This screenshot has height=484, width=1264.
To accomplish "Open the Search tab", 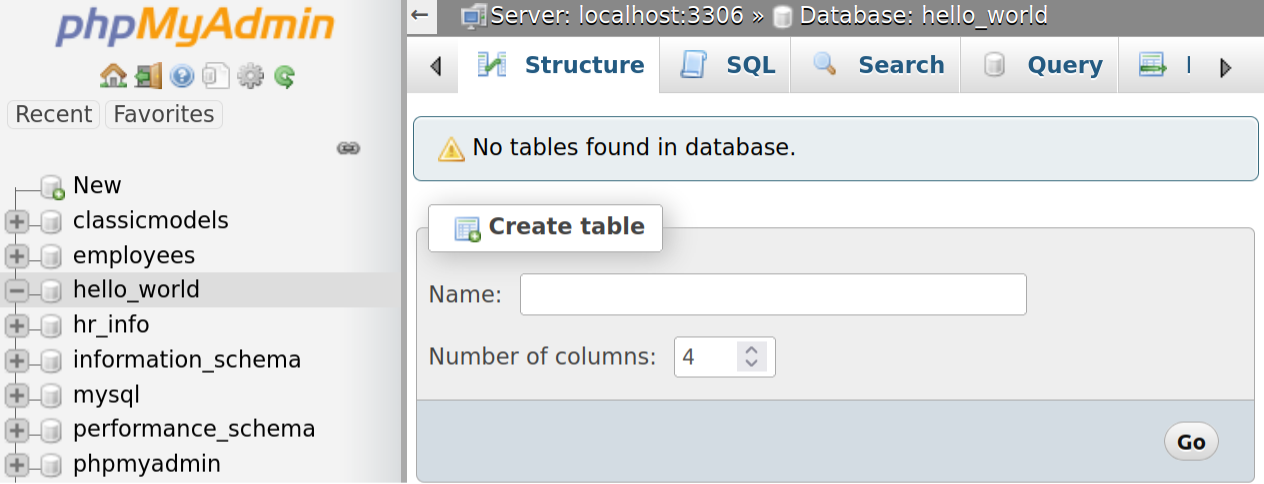I will pos(876,66).
